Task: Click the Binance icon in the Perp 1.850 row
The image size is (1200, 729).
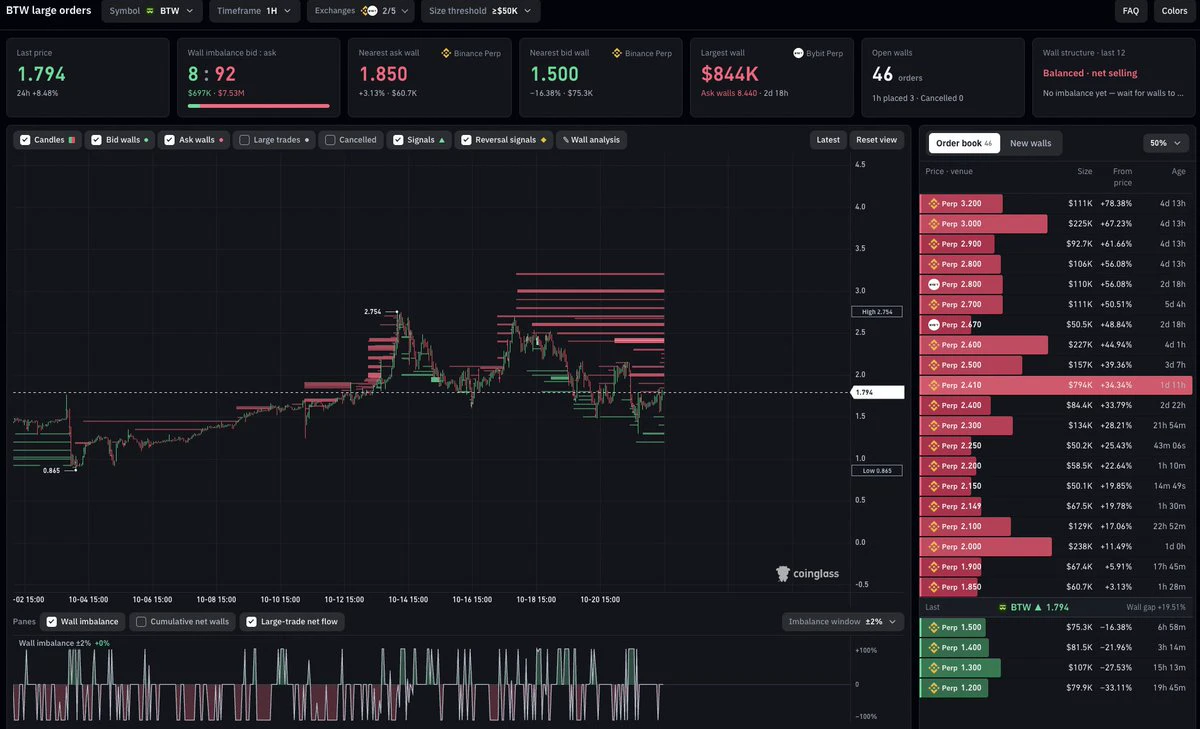Action: click(934, 587)
